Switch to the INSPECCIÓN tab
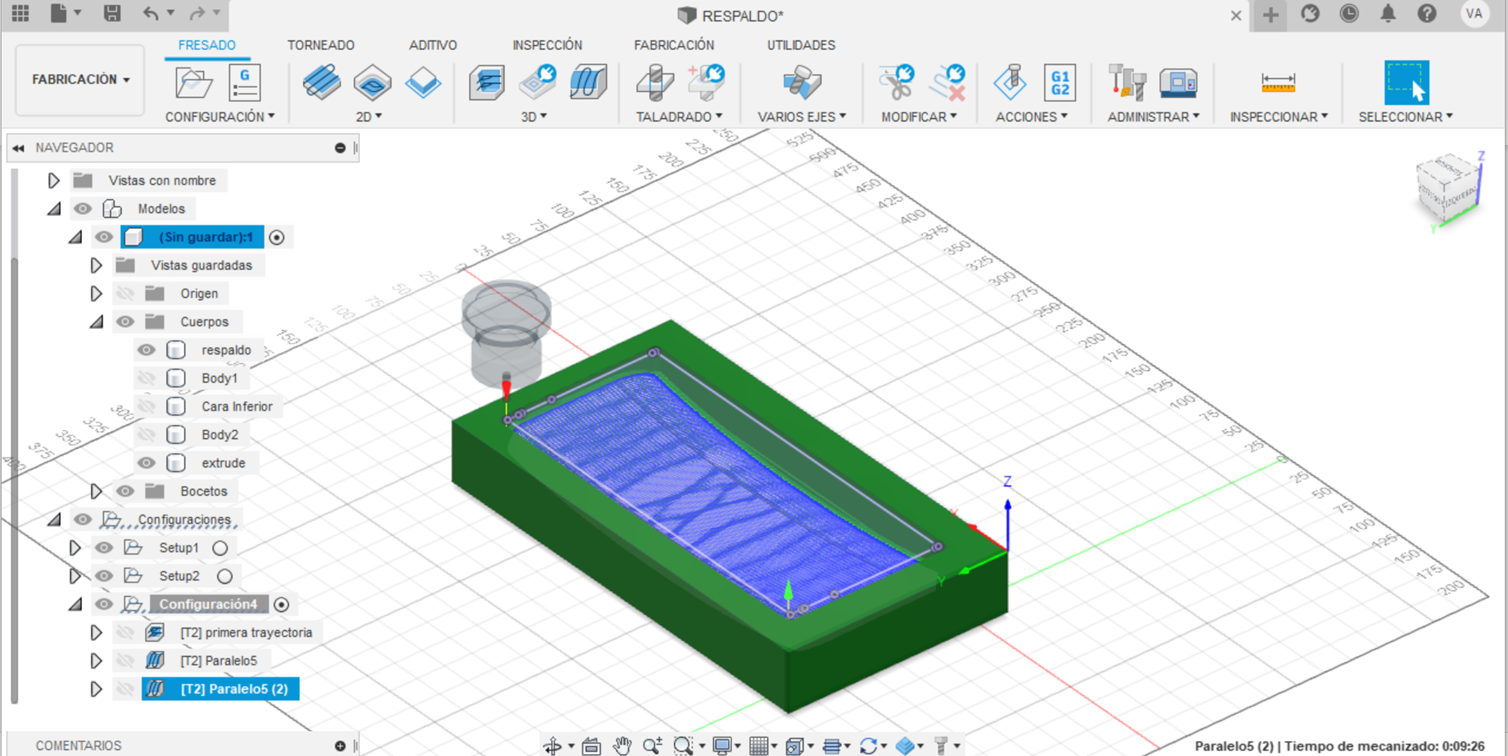The width and height of the screenshot is (1508, 756). coord(547,45)
